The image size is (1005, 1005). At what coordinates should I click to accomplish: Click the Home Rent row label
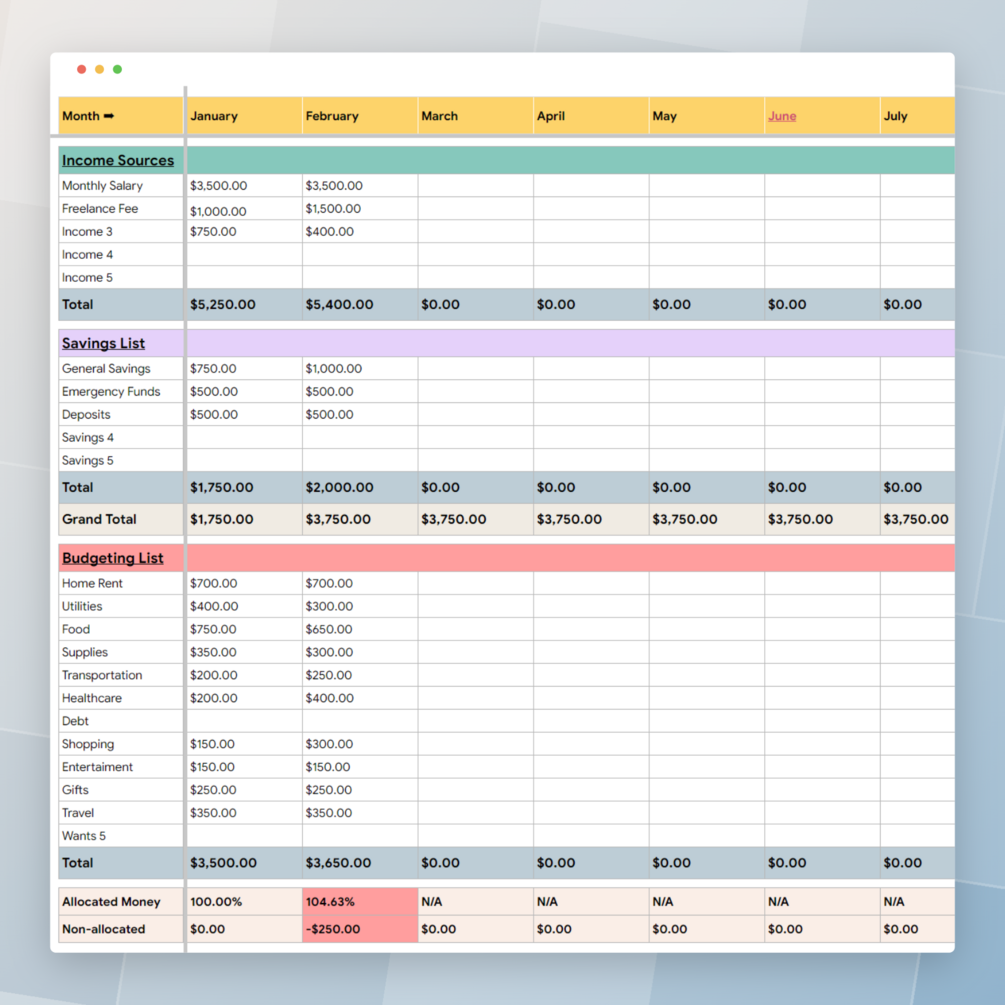[92, 583]
